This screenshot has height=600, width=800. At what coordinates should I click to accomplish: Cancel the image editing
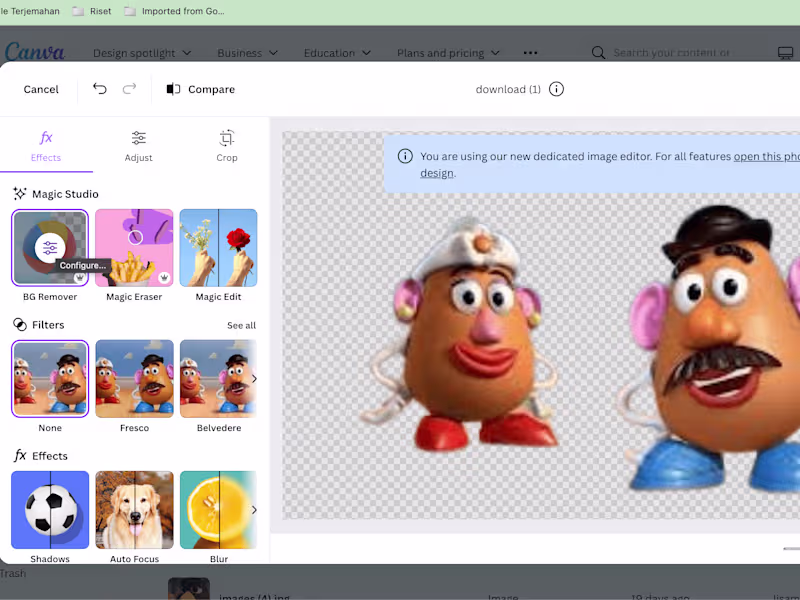coord(41,89)
